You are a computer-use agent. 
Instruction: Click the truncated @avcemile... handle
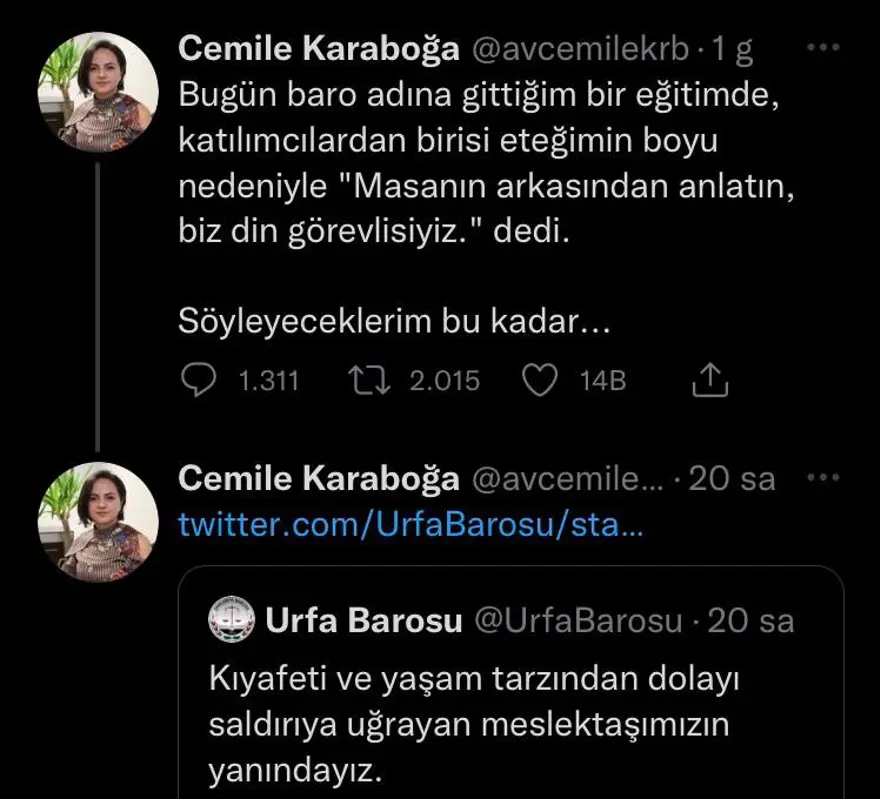pos(565,479)
